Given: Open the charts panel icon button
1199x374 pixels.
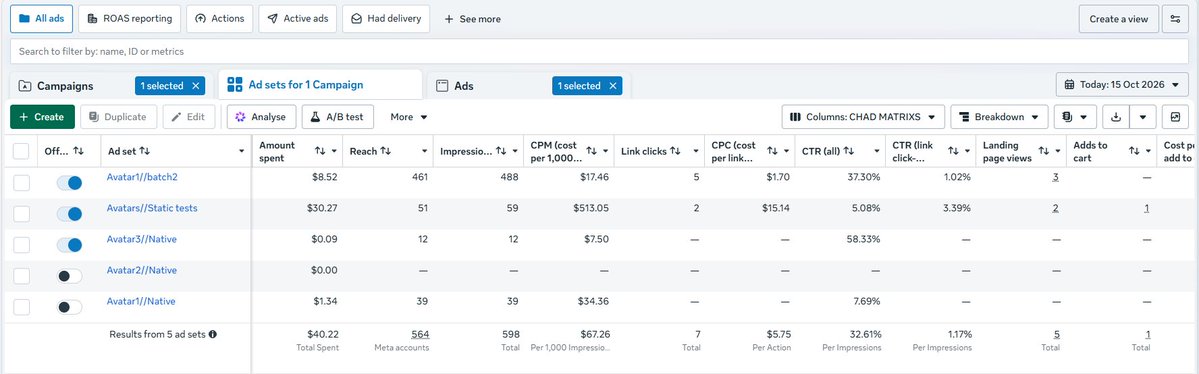Looking at the screenshot, I should 1175,117.
